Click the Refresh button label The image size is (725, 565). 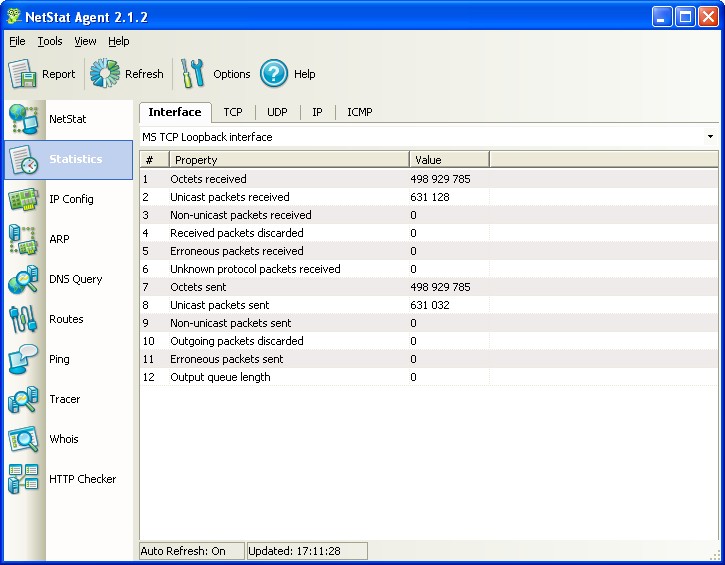tap(144, 74)
